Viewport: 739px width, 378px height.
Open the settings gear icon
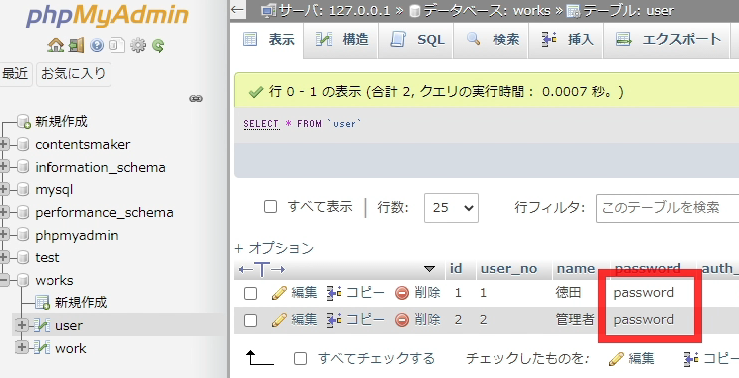point(138,45)
